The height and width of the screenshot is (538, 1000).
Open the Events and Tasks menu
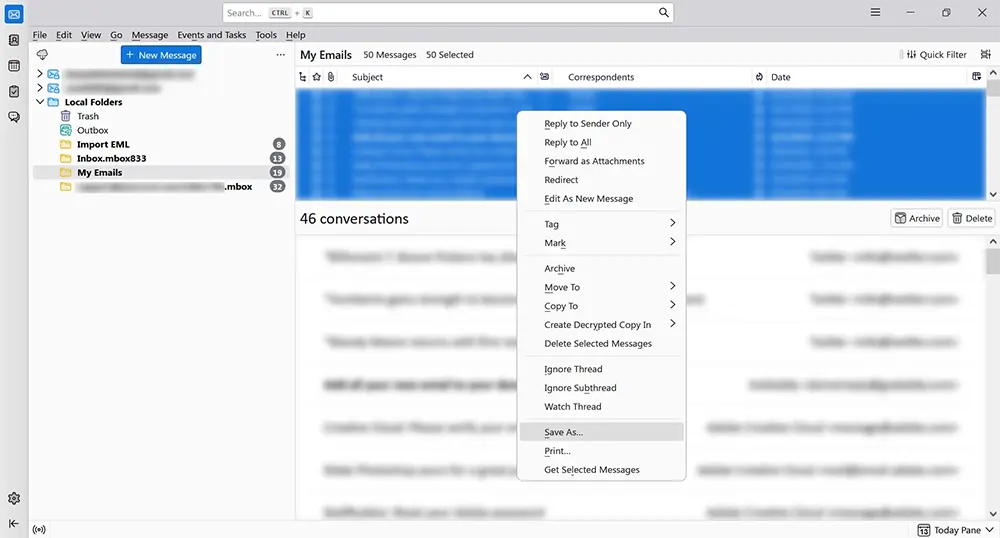212,35
